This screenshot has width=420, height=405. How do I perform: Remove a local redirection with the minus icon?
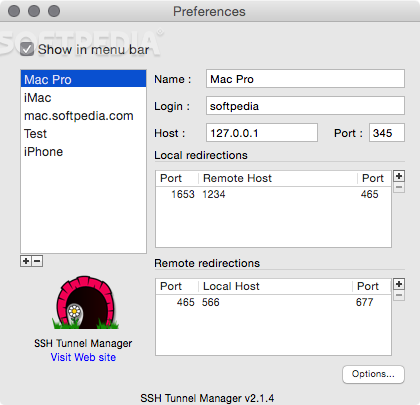399,187
